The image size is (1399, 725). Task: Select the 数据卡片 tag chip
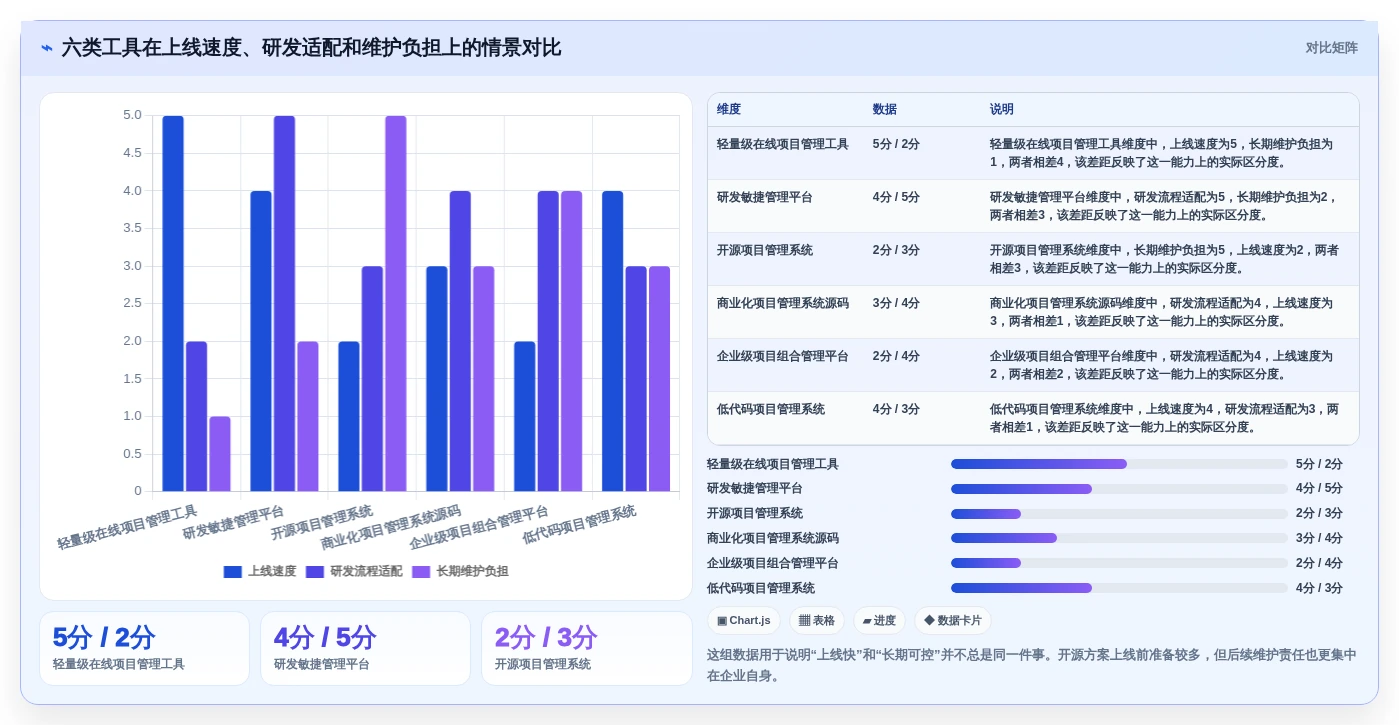click(x=953, y=621)
